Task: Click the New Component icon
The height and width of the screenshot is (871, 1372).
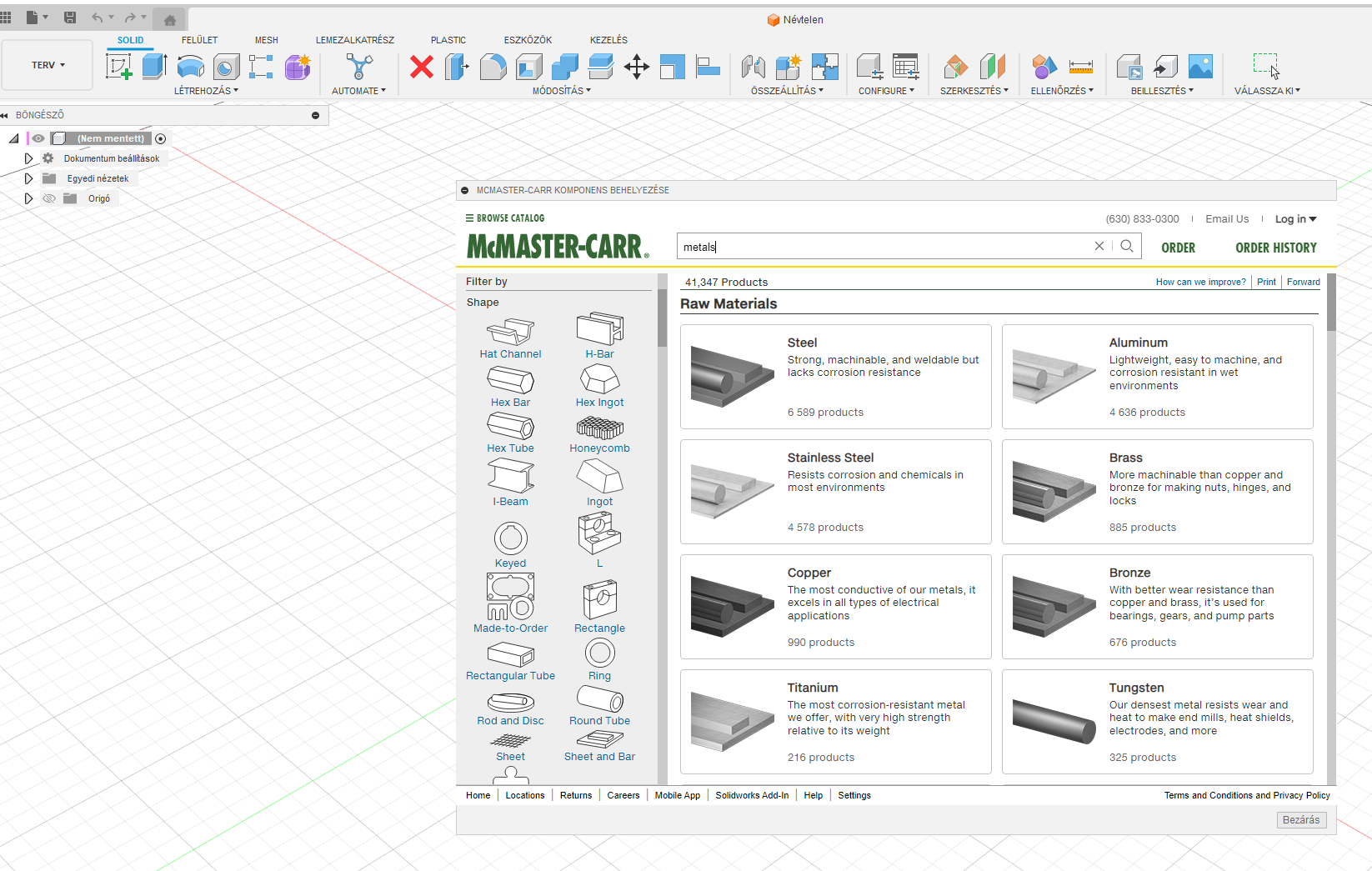Action: 788,67
